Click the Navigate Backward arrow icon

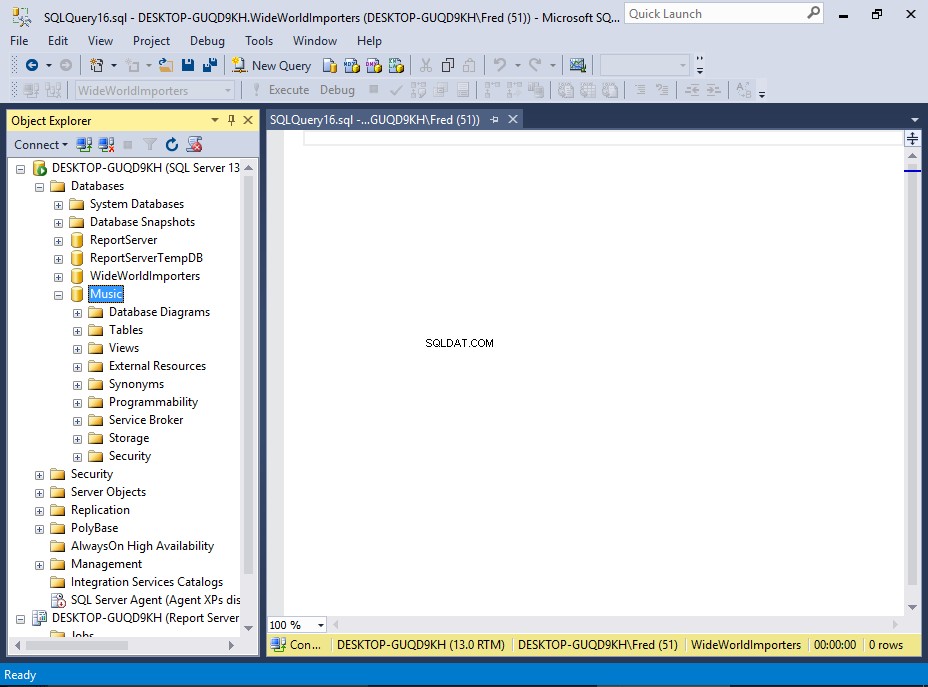click(x=32, y=65)
